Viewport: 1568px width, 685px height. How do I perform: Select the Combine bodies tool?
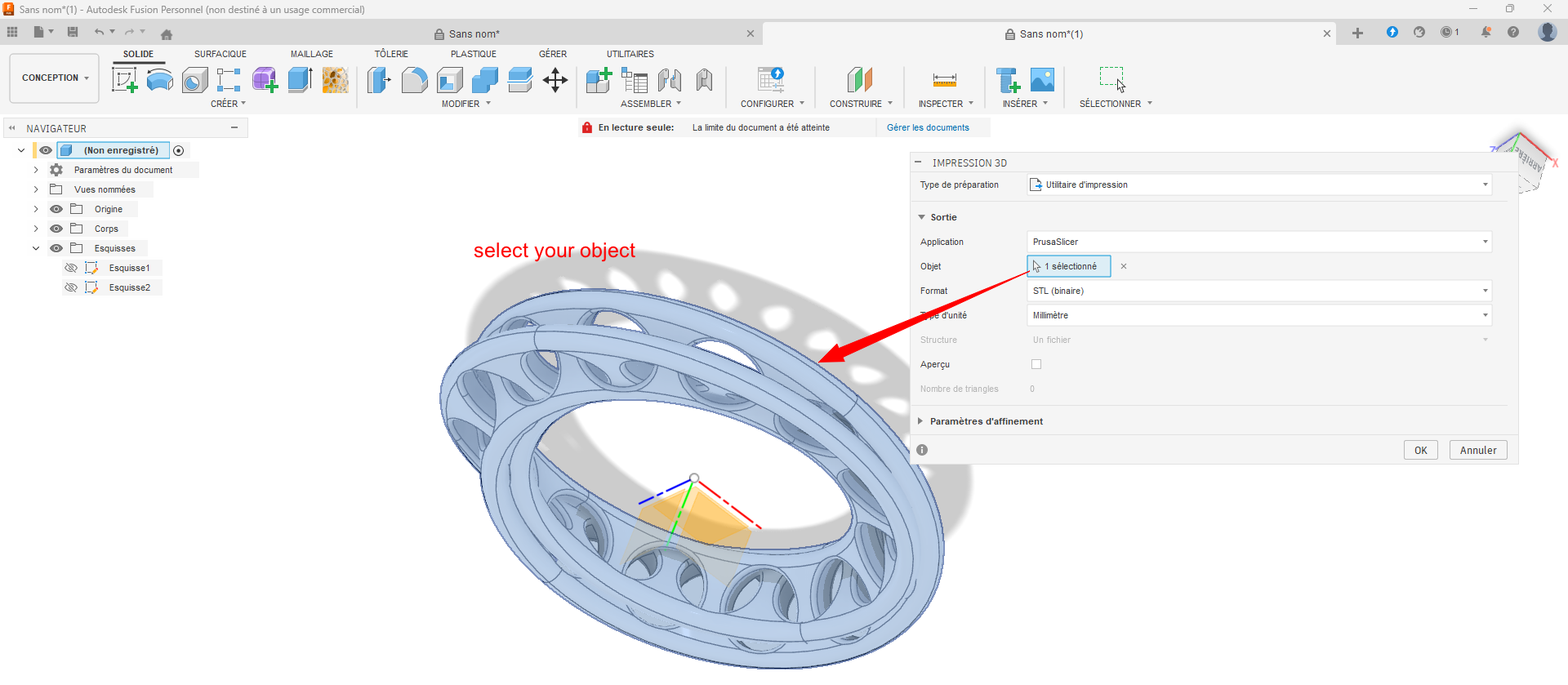coord(485,79)
